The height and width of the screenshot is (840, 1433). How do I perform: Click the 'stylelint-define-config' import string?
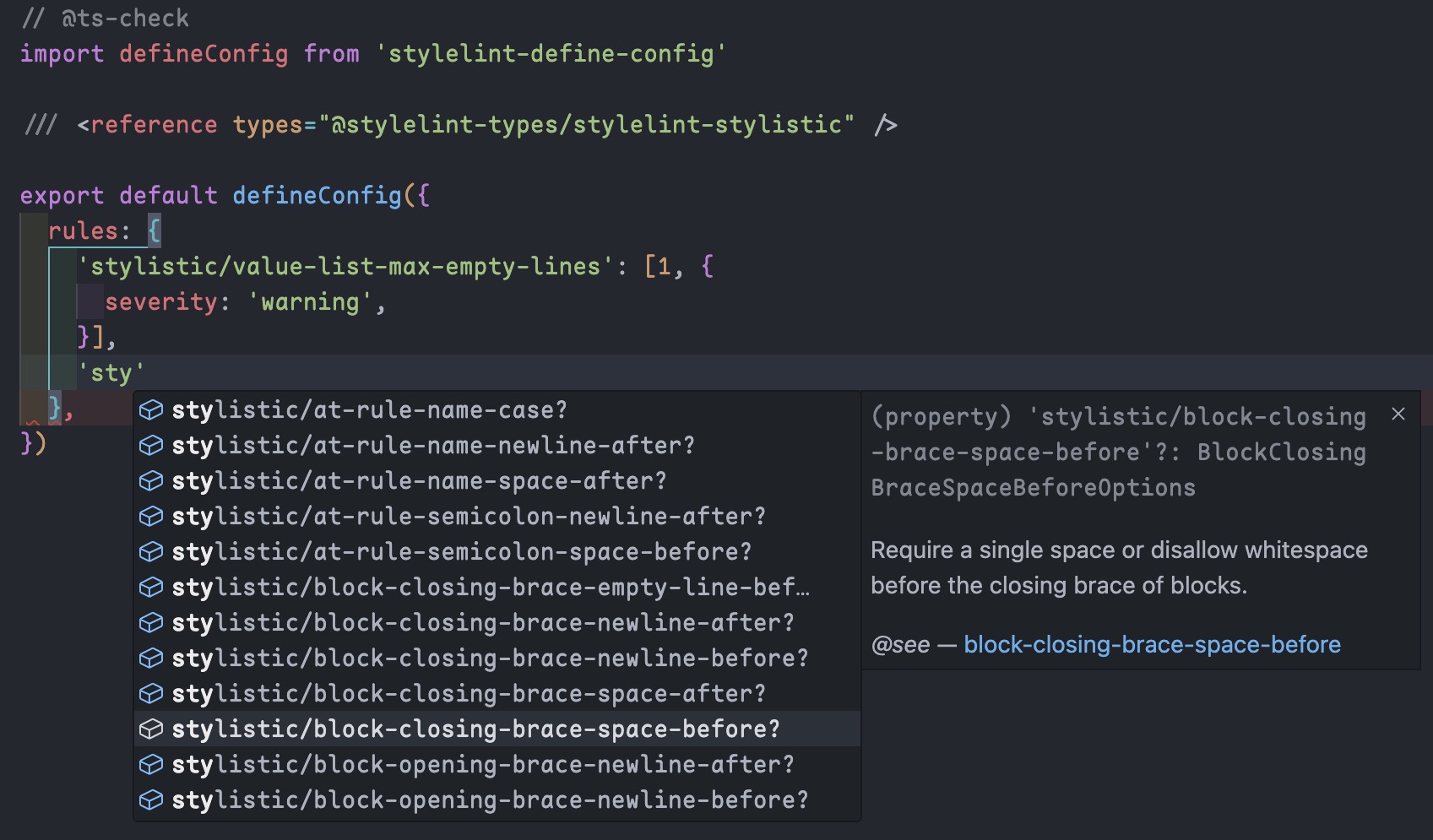pyautogui.click(x=550, y=54)
